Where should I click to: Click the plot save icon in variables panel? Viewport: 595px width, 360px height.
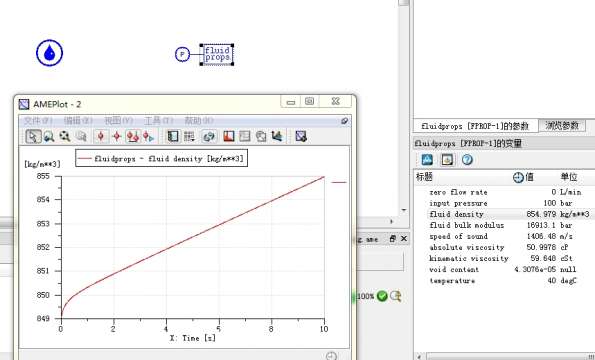[447, 160]
